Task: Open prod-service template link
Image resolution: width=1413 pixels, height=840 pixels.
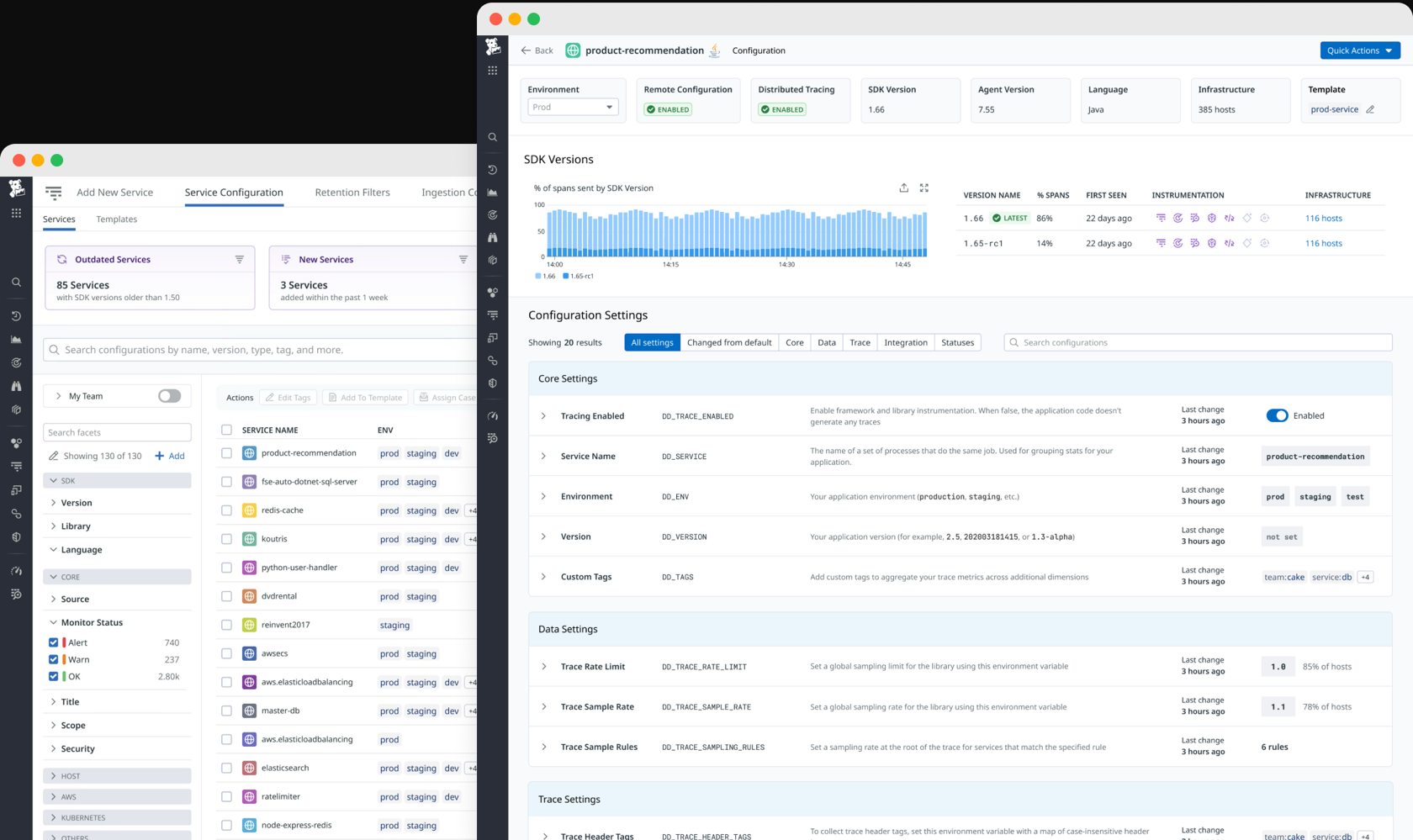Action: click(1335, 109)
